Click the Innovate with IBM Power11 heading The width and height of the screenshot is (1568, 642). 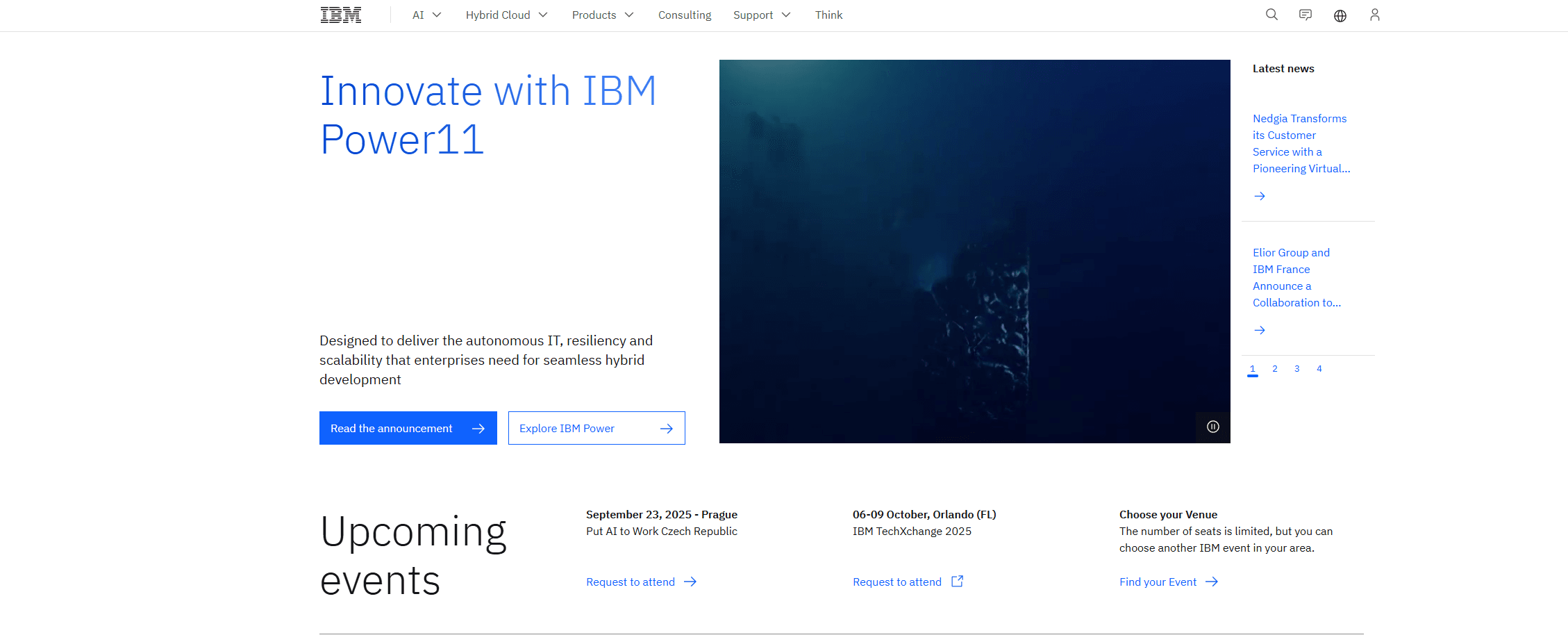click(488, 115)
